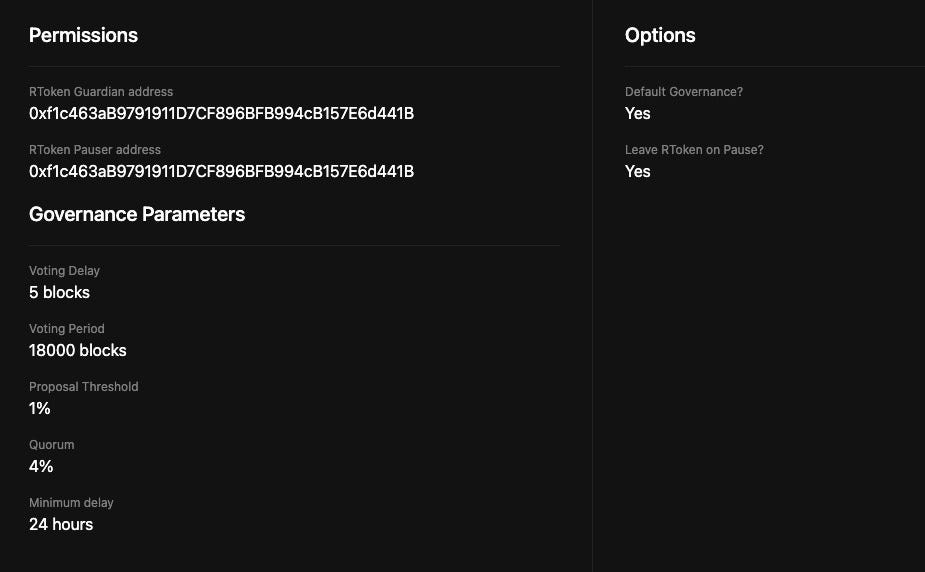Click the Quorum label

(x=52, y=445)
